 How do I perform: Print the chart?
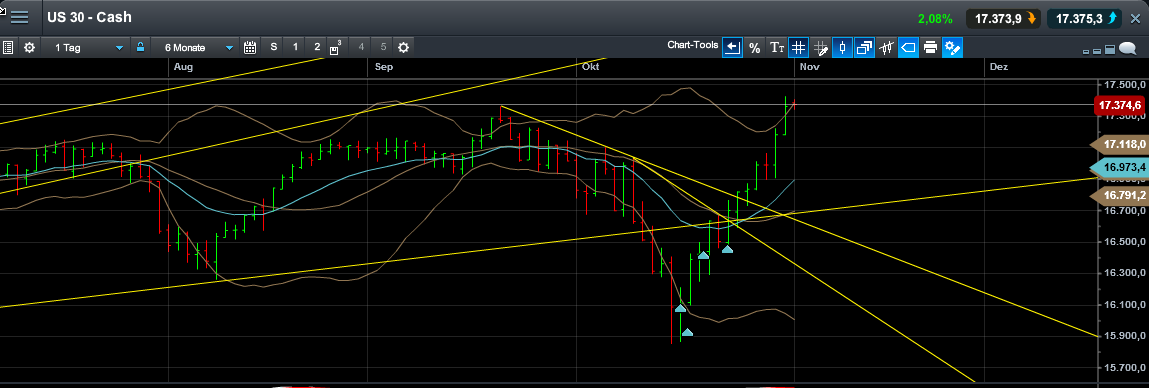point(931,48)
